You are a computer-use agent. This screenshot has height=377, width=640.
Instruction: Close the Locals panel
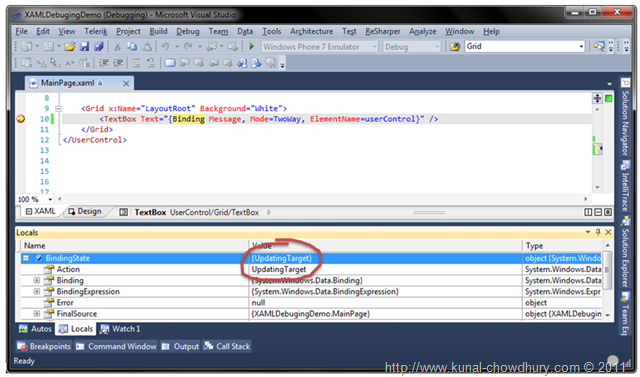pyautogui.click(x=608, y=232)
